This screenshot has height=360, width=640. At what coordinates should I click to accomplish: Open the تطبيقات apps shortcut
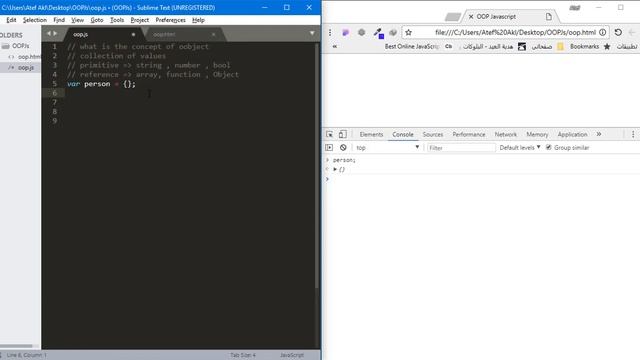point(627,47)
